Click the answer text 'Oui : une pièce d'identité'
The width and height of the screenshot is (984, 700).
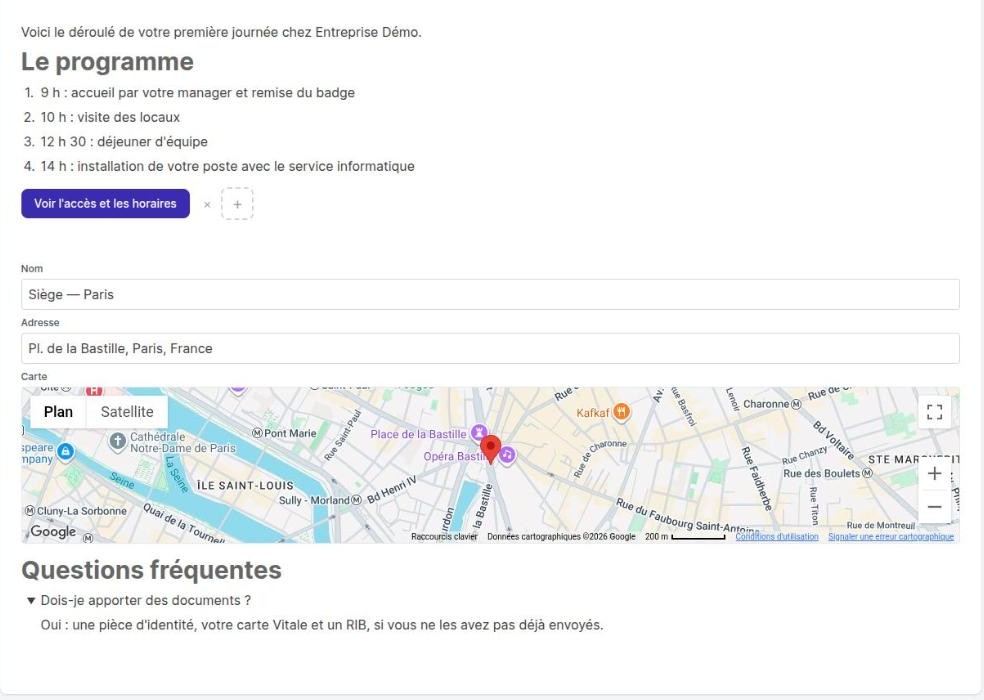pyautogui.click(x=322, y=625)
